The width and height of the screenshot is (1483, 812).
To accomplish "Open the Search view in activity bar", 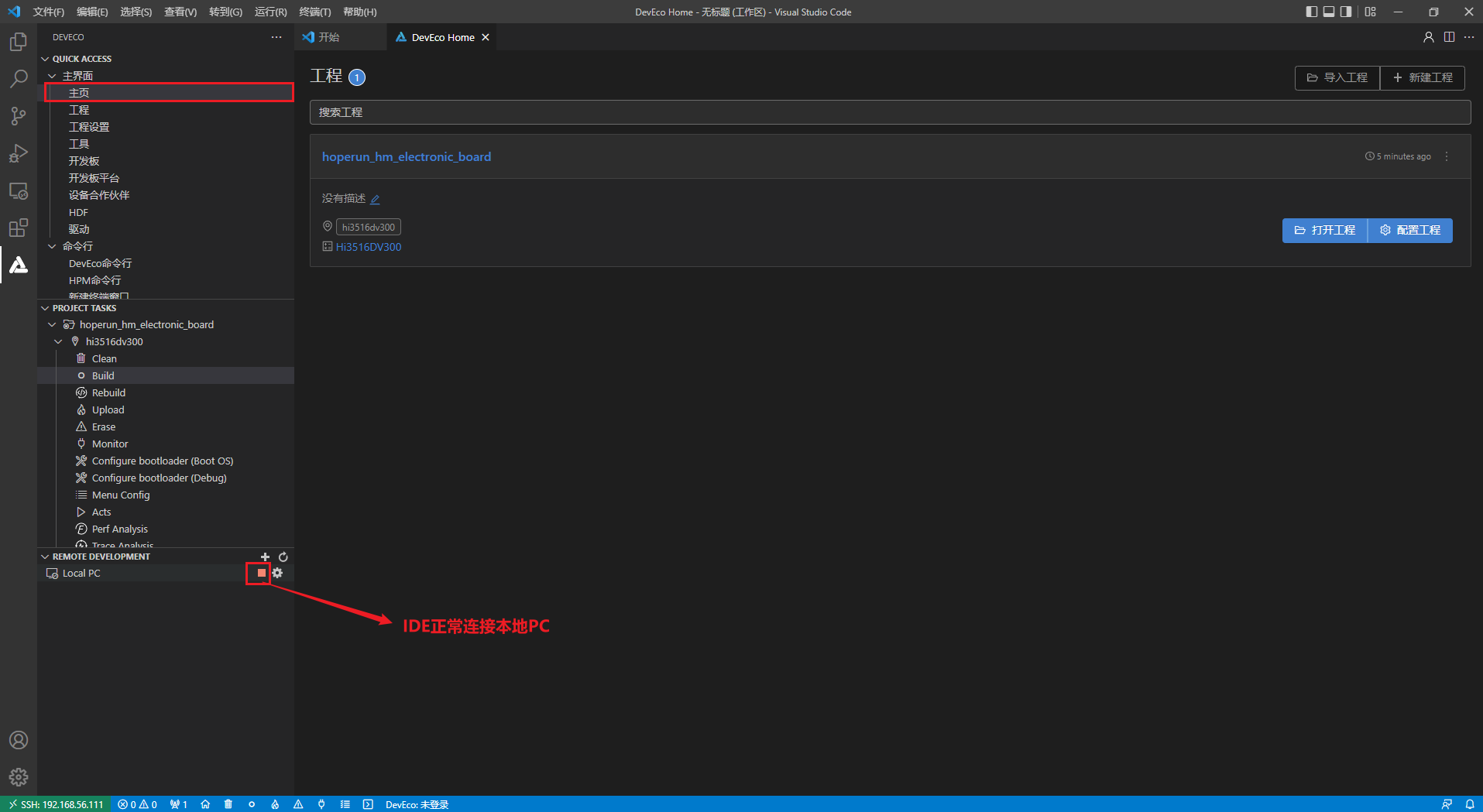I will 19,79.
